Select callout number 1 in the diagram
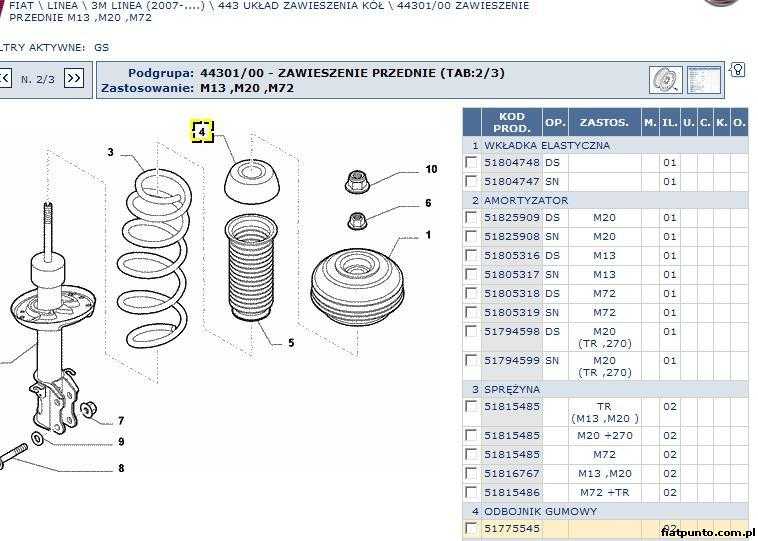 [x=428, y=235]
